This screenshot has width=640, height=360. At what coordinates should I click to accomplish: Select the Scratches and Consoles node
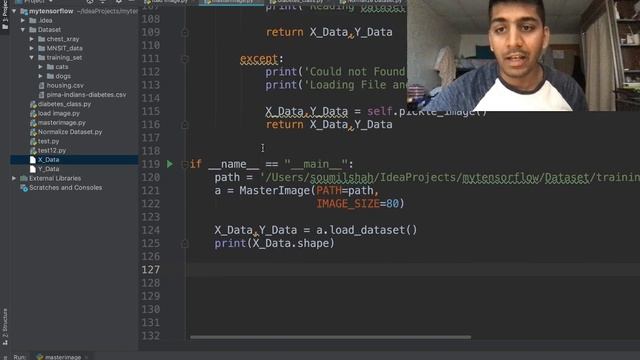coord(65,188)
